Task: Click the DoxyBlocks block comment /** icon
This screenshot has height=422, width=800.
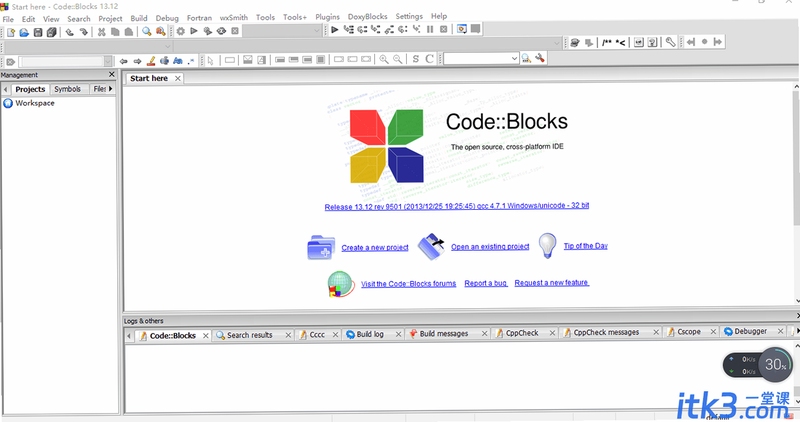Action: tap(606, 42)
